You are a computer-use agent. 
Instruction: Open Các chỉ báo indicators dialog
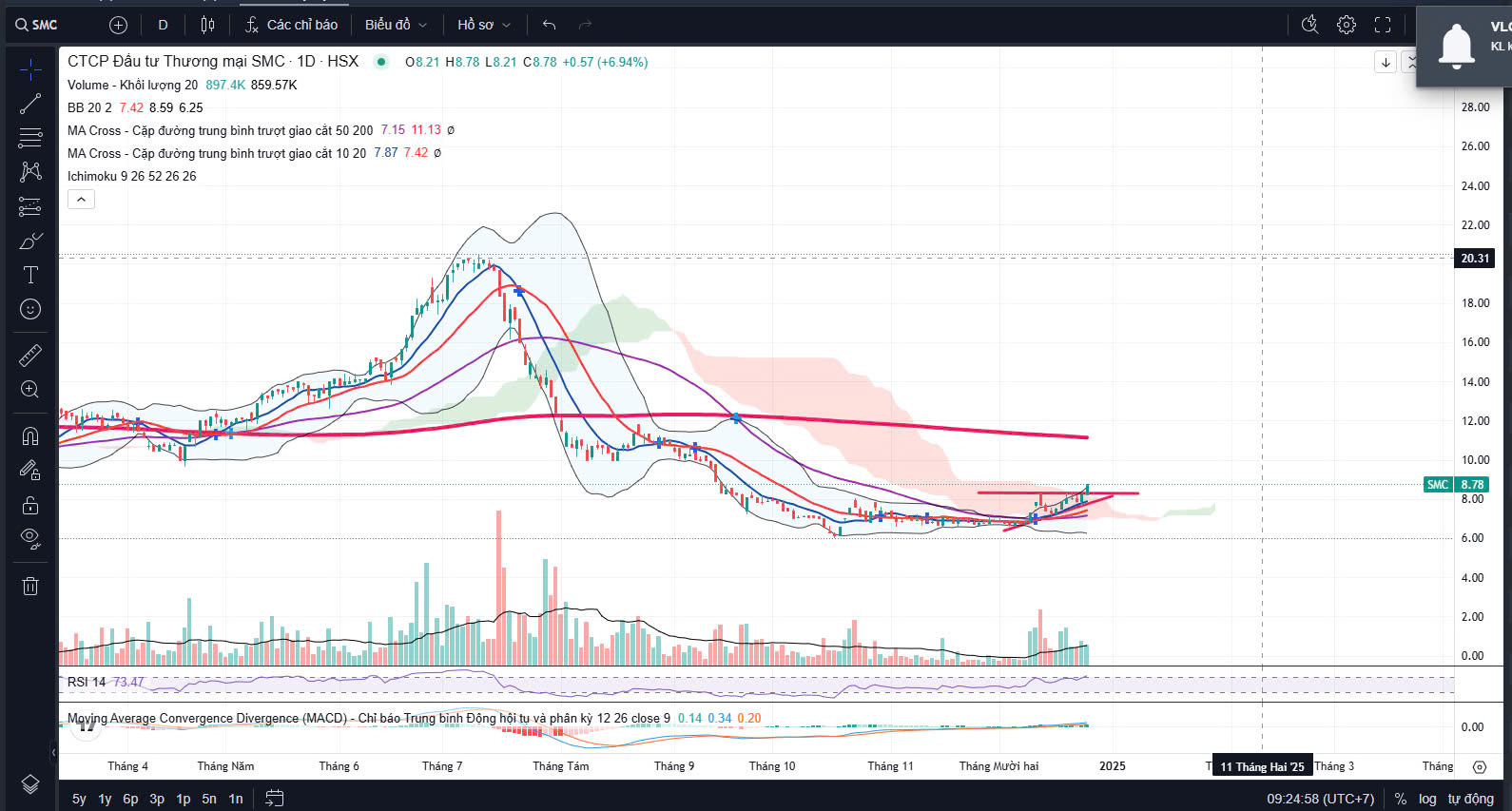(x=291, y=25)
